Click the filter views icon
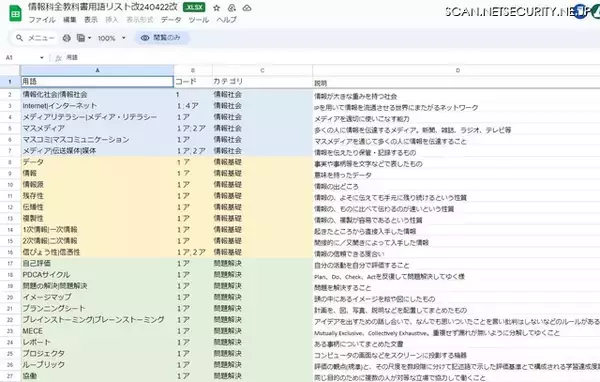The height and width of the screenshot is (382, 600). [x=81, y=38]
